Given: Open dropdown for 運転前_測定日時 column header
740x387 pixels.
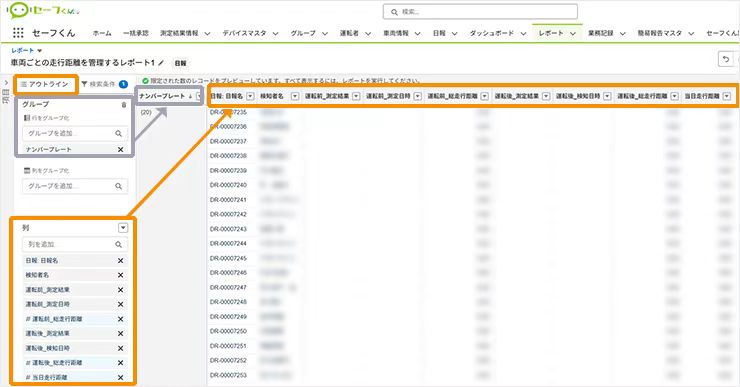Looking at the screenshot, I should click(x=417, y=96).
